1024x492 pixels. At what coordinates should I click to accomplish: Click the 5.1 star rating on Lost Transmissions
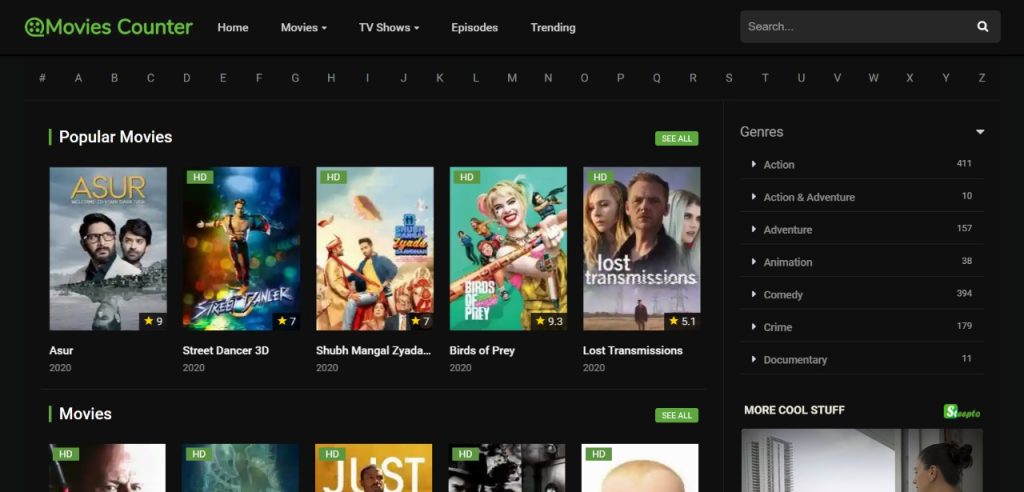coord(682,321)
